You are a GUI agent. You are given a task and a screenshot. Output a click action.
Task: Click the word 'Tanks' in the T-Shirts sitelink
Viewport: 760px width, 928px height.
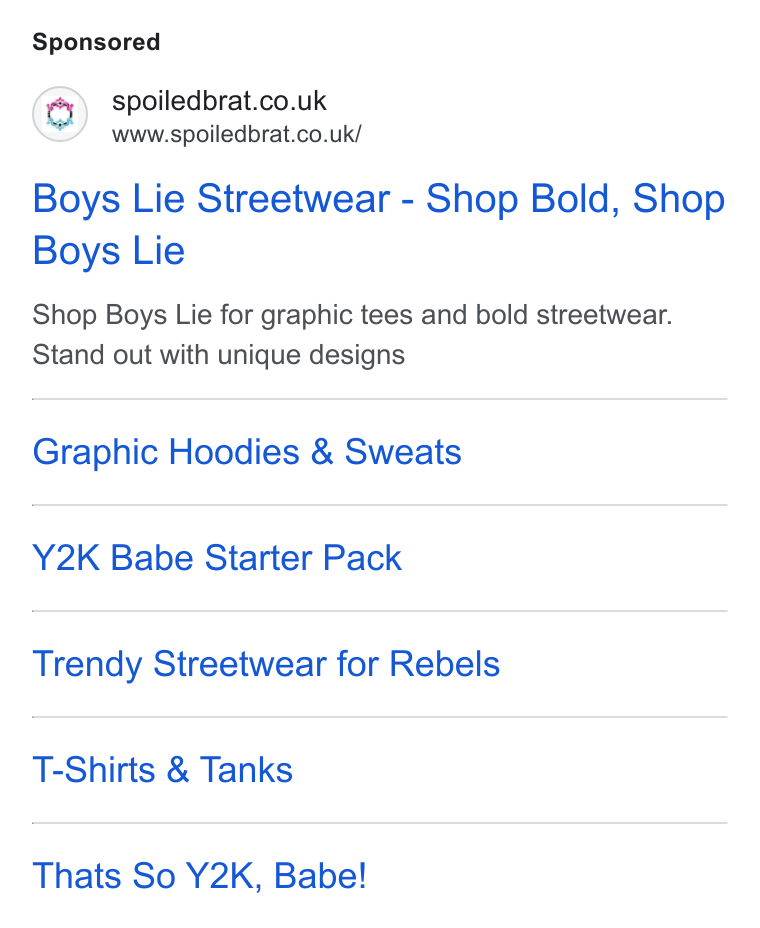(x=246, y=770)
